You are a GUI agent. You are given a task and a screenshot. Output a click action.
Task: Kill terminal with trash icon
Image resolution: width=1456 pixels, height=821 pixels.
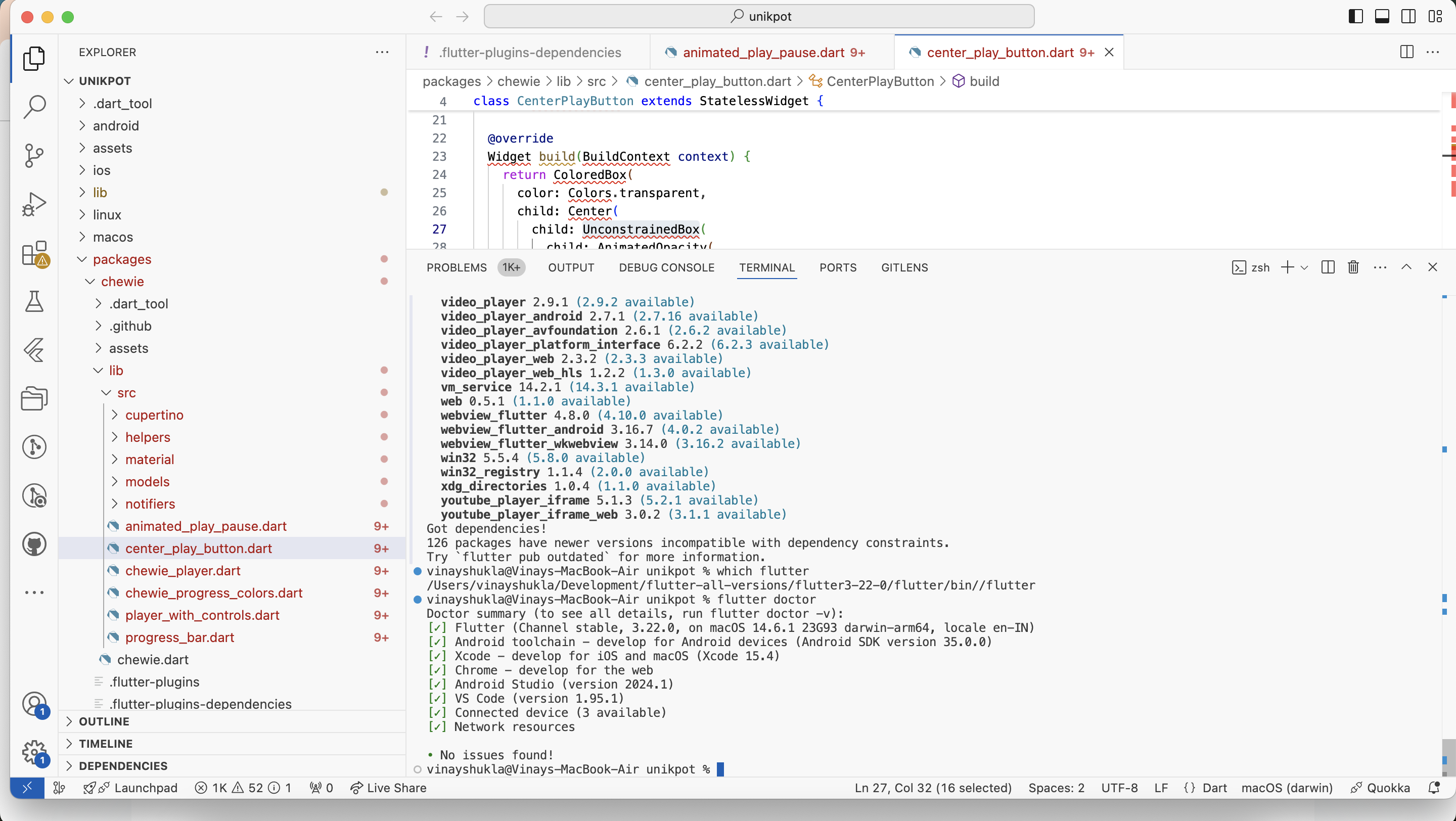click(x=1353, y=267)
